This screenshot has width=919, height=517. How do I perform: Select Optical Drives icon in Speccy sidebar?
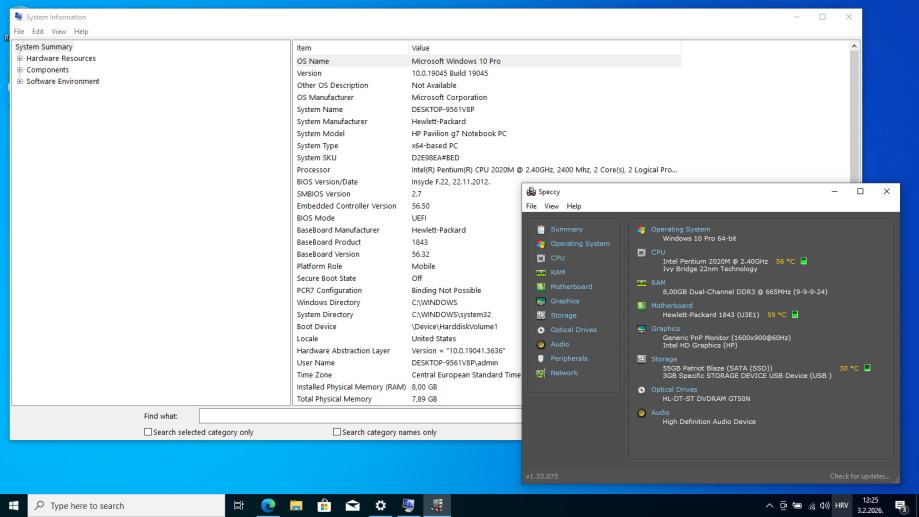(x=541, y=330)
